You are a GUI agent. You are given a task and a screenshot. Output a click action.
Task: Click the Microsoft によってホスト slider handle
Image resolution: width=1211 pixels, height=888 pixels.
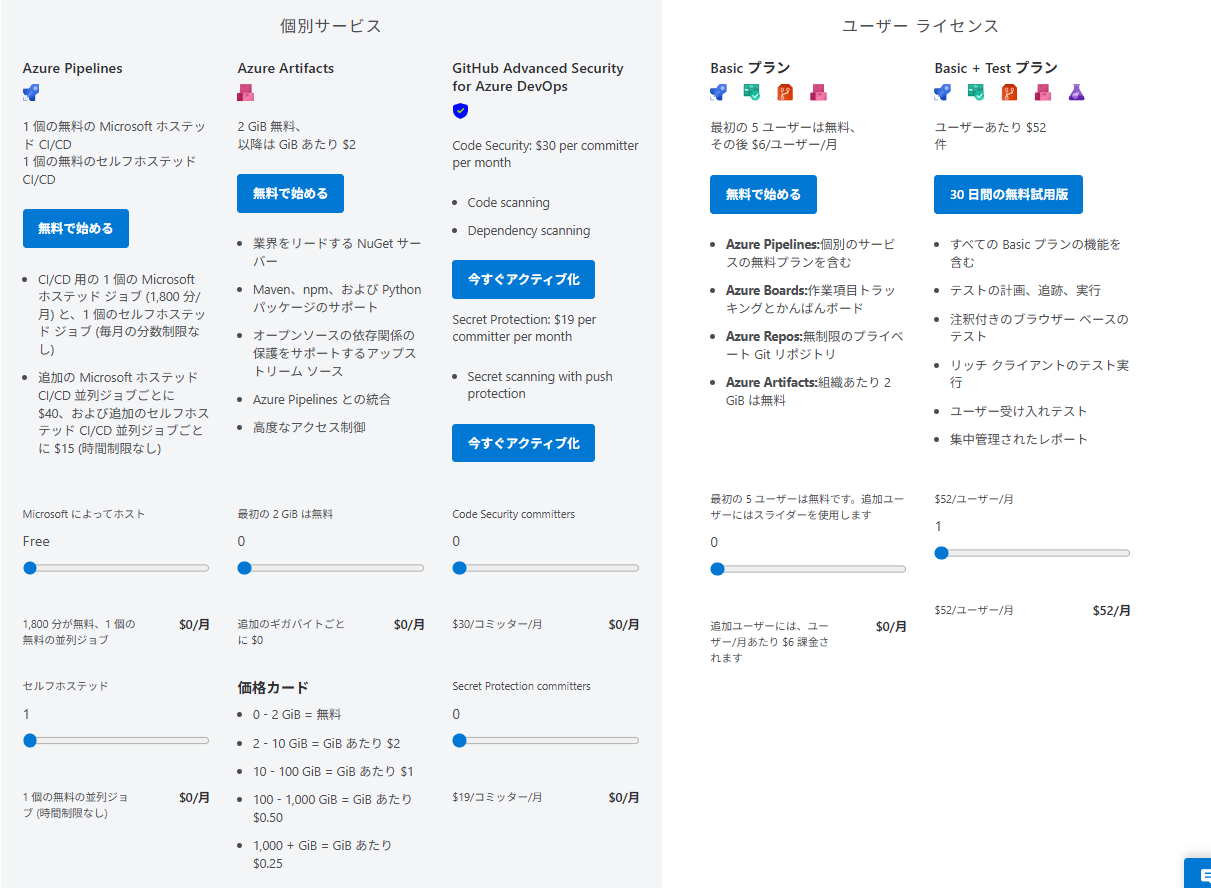(x=30, y=568)
